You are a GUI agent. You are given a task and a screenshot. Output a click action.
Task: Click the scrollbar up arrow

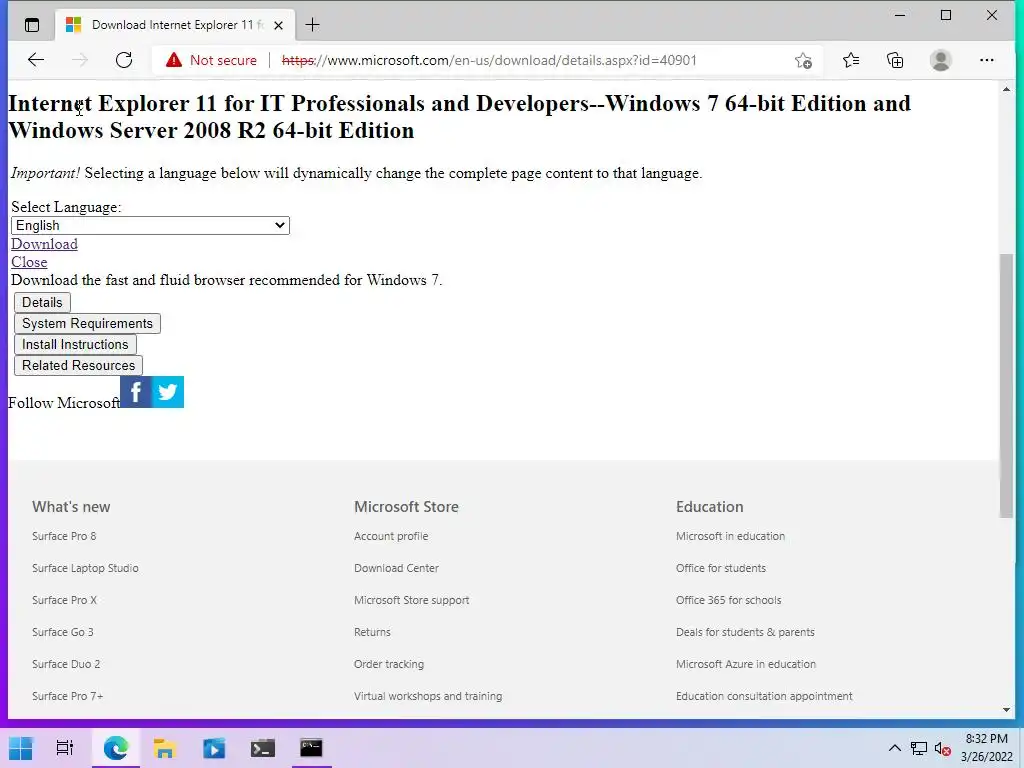pyautogui.click(x=1006, y=89)
